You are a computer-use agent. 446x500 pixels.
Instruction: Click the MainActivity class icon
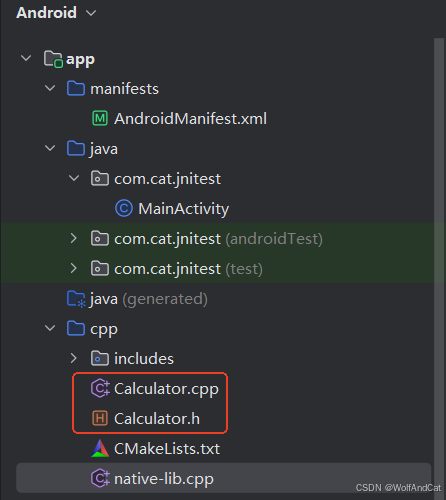124,208
